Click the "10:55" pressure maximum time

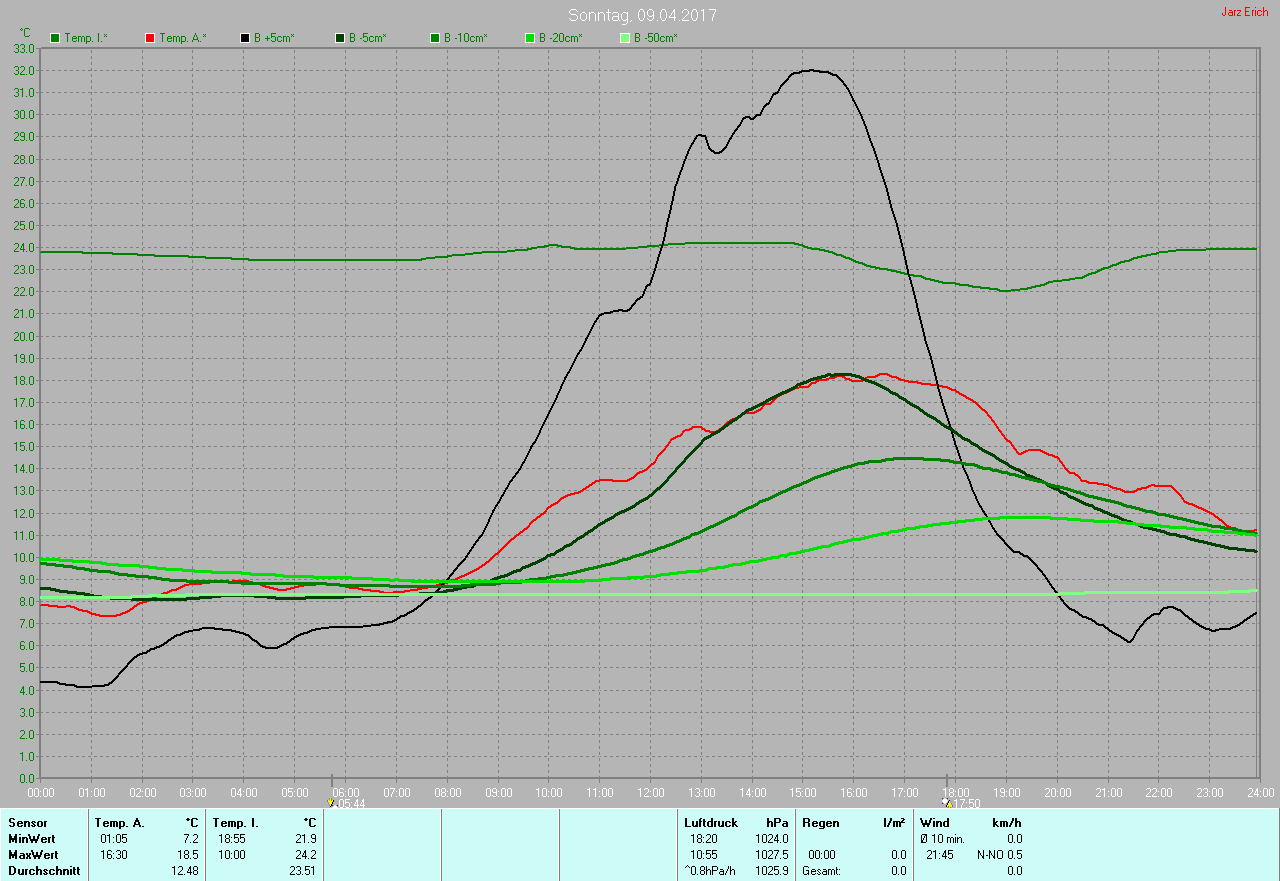click(704, 855)
